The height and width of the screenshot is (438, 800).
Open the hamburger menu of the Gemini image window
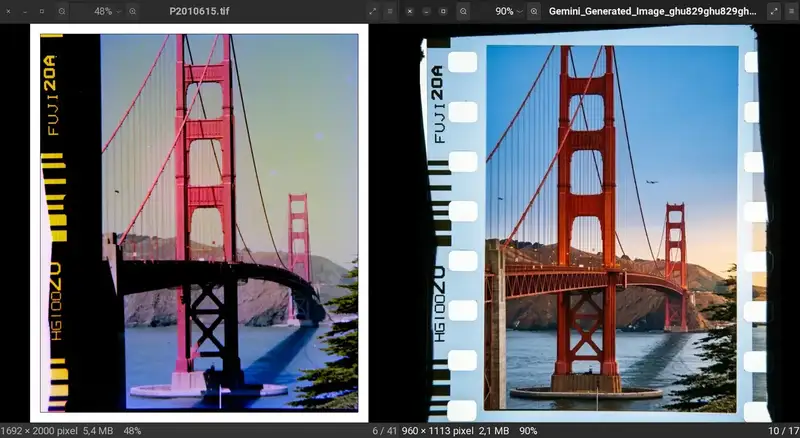792,11
